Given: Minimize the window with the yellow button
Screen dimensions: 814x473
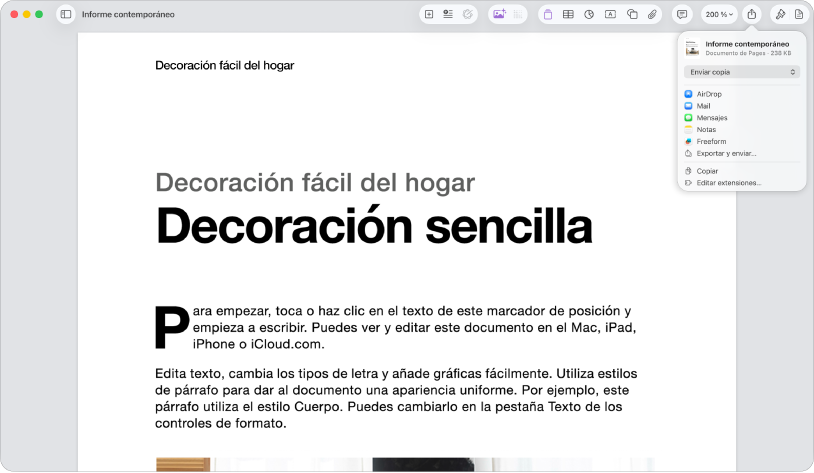Looking at the screenshot, I should tap(26, 15).
